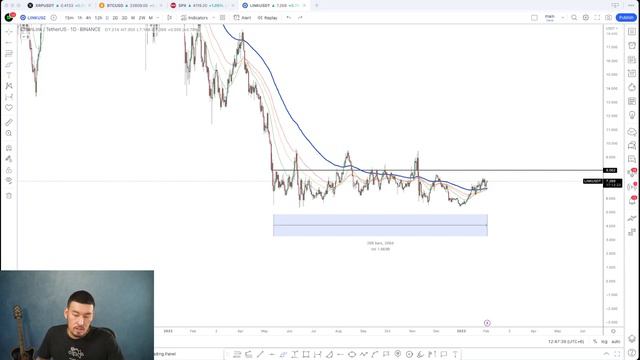Open quick search magnifier in top bar
The height and width of the screenshot is (360, 640).
click(574, 18)
